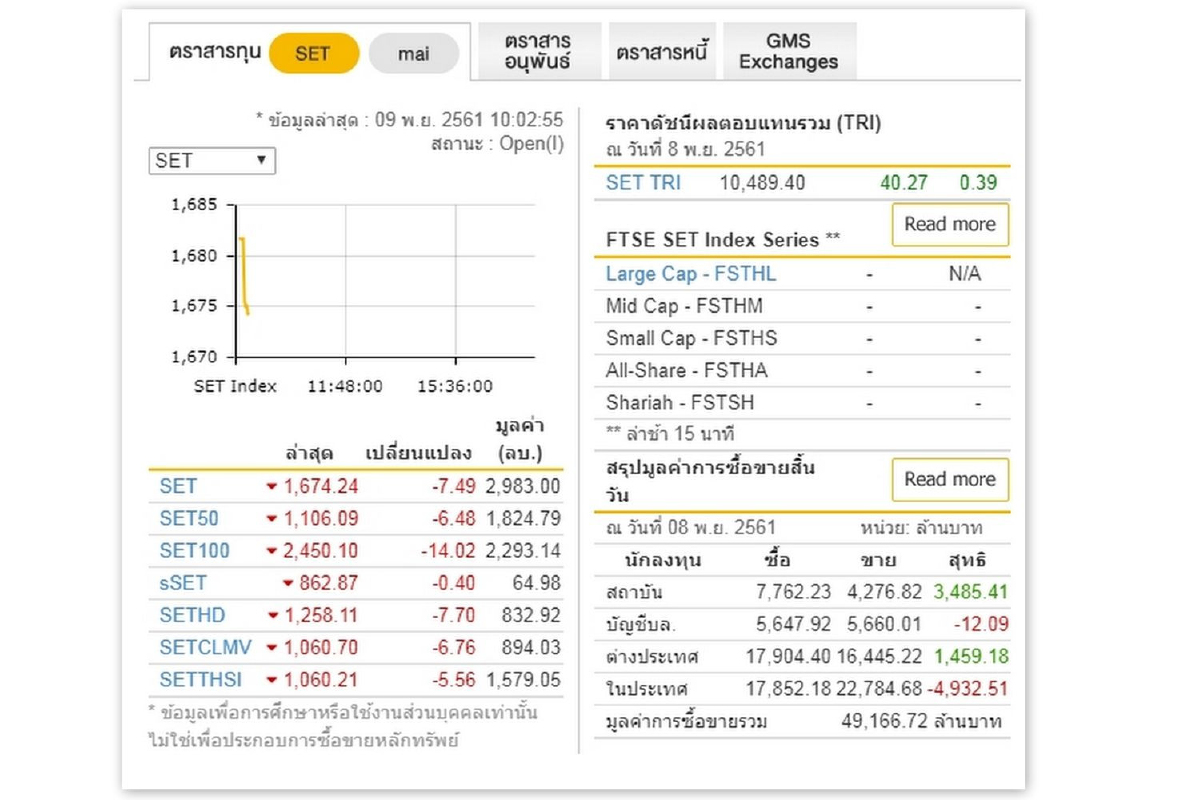1200x800 pixels.
Task: Click the All-Share - FSTHA row
Action: [x=802, y=371]
